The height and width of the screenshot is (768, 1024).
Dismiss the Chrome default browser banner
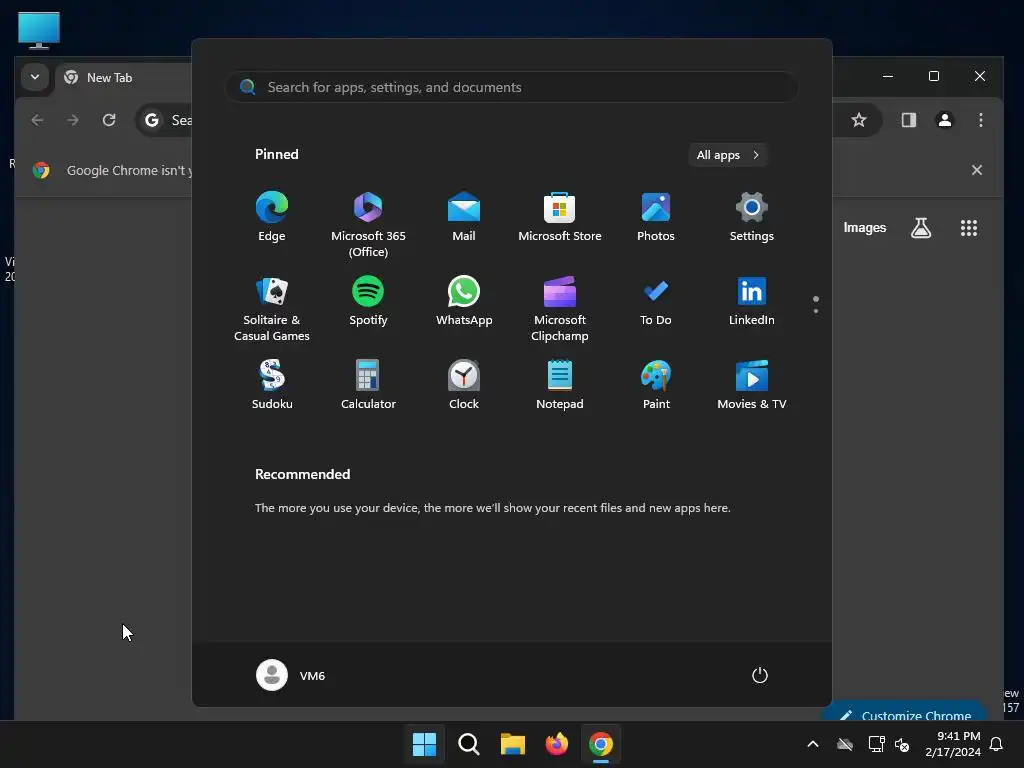pyautogui.click(x=976, y=170)
